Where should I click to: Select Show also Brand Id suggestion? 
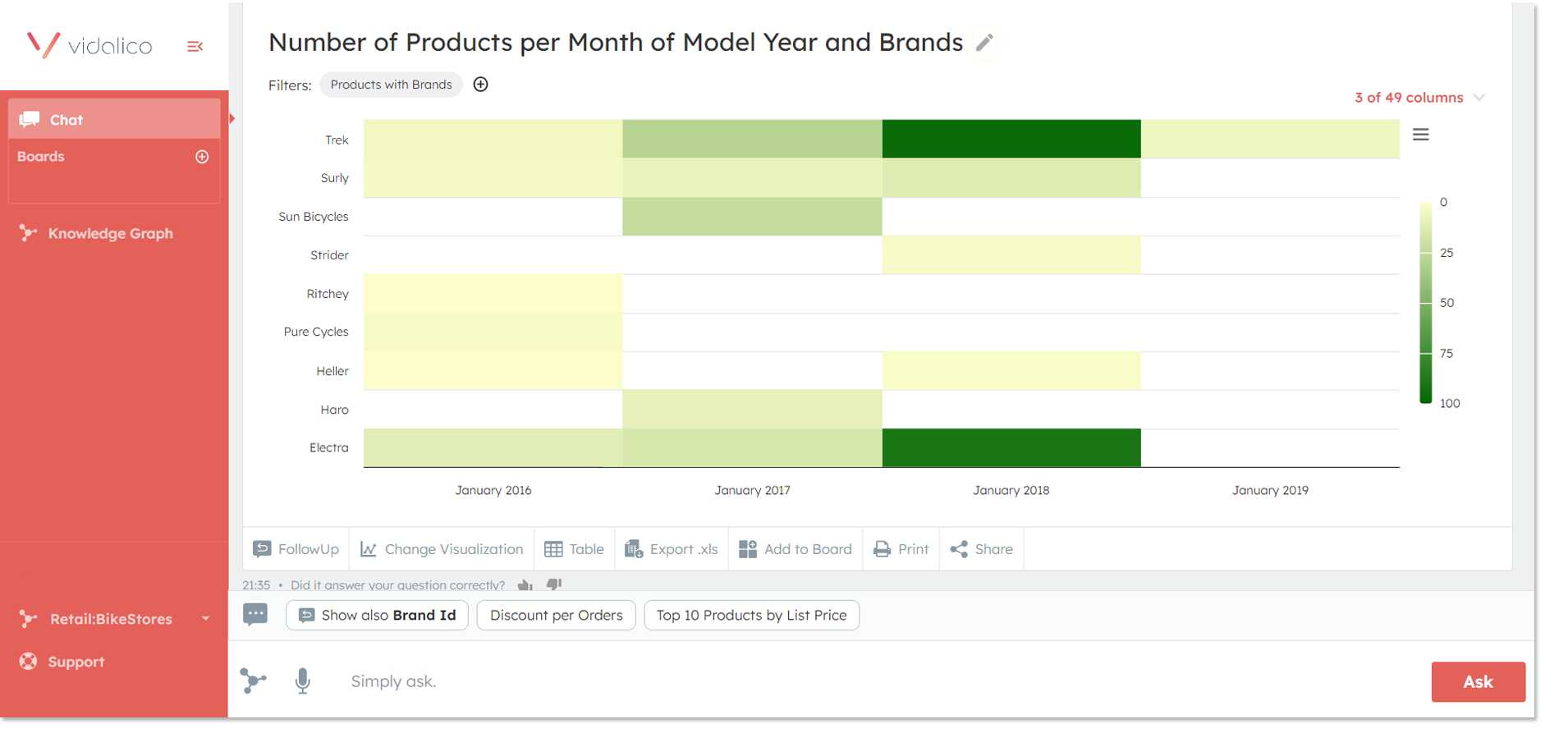[x=377, y=616]
